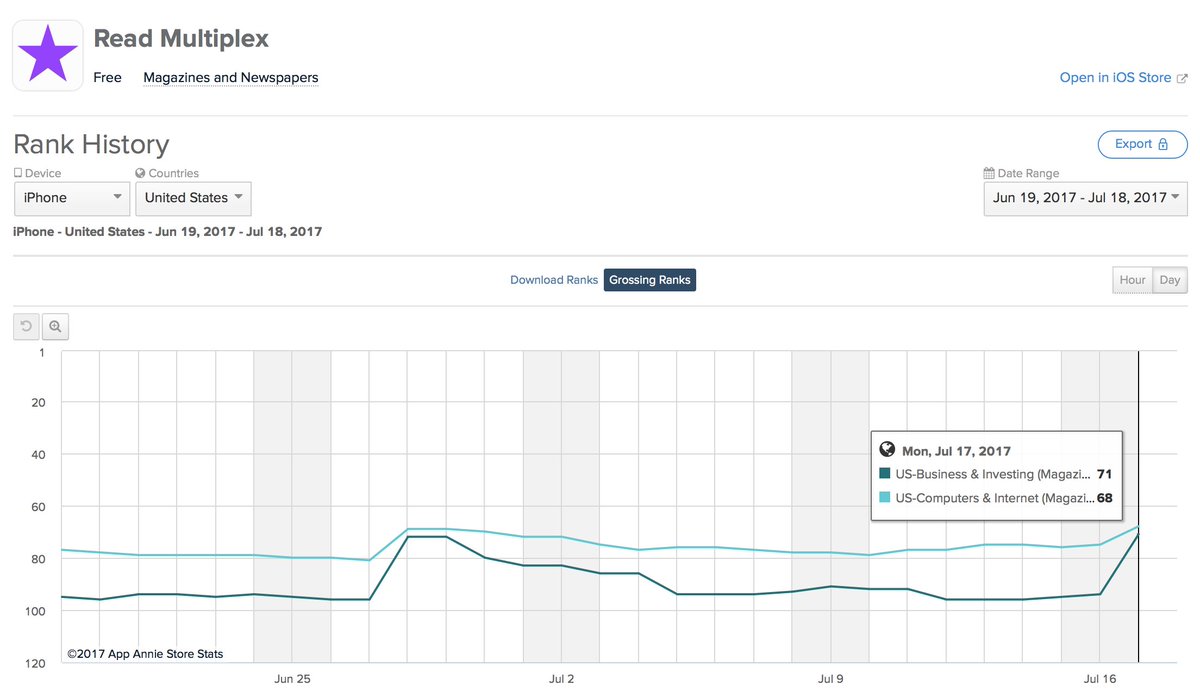
Task: Click the chart reset zoom icon
Action: click(27, 326)
